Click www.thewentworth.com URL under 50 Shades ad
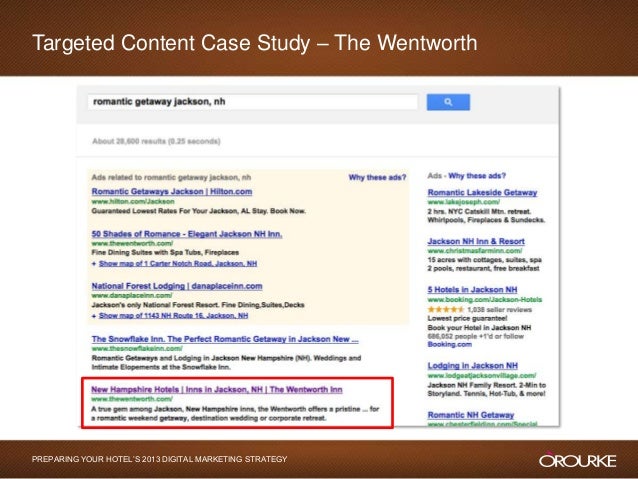Viewport: 638px width, 479px height. [x=132, y=243]
